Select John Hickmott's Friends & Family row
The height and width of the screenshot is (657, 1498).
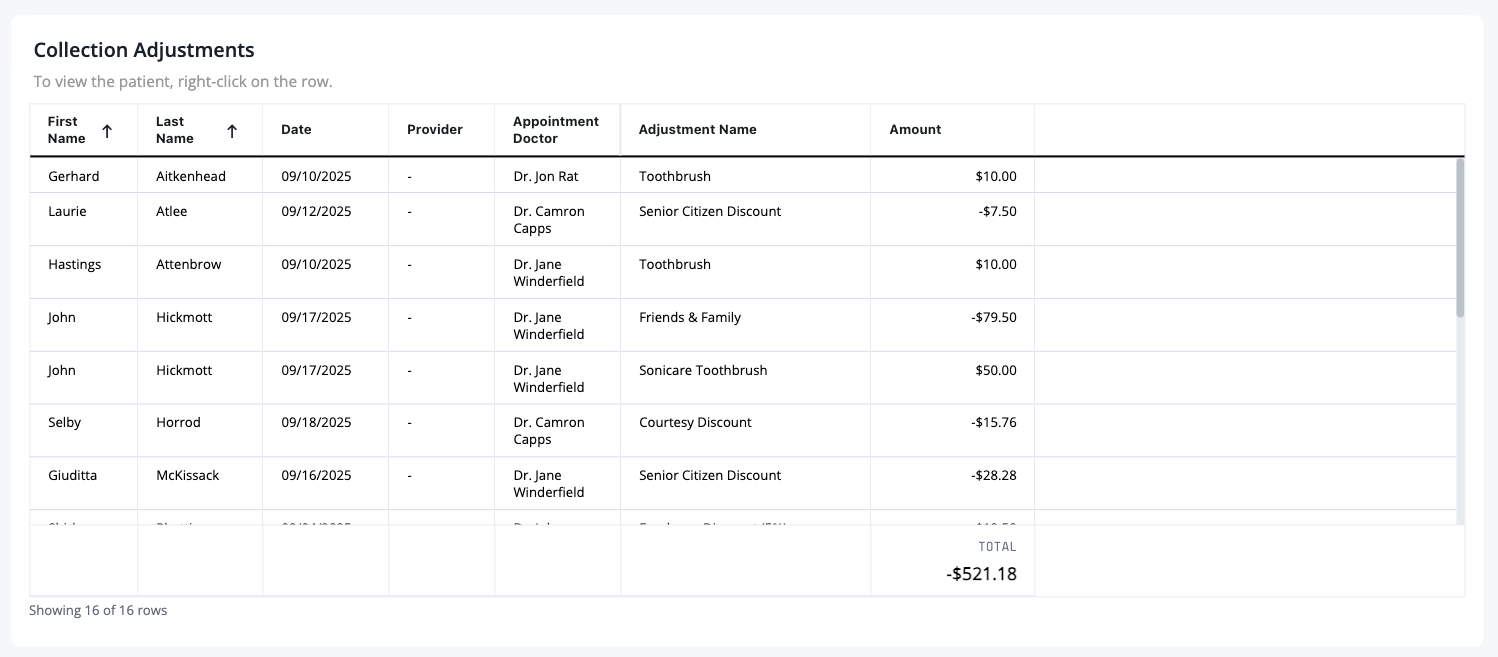click(x=743, y=326)
